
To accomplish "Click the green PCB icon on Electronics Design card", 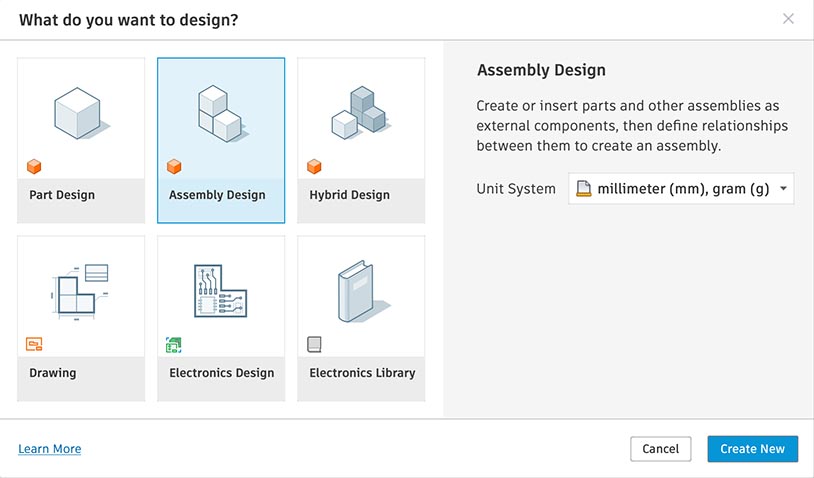I will point(173,345).
